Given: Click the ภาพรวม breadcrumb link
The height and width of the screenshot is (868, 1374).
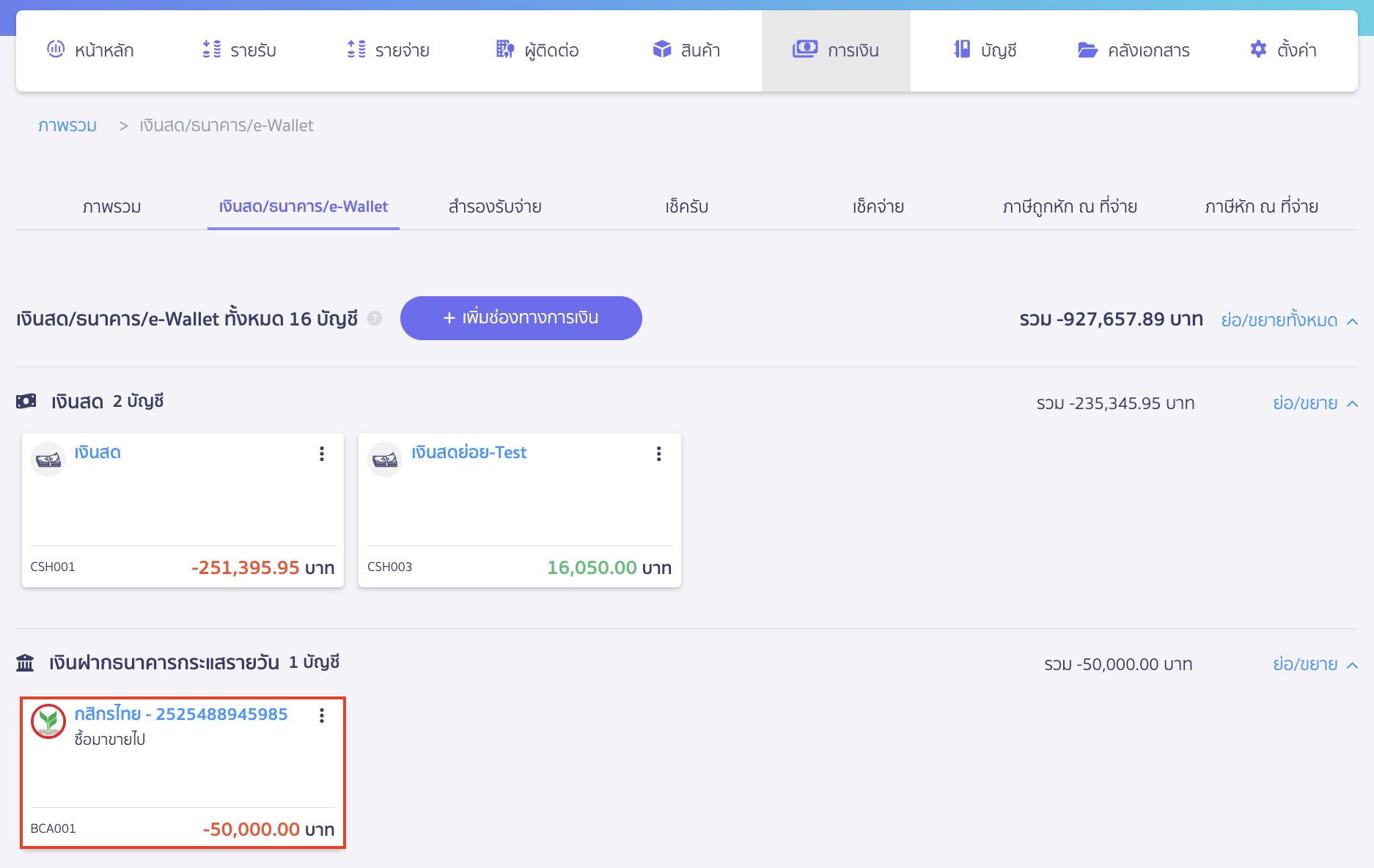Looking at the screenshot, I should (67, 125).
